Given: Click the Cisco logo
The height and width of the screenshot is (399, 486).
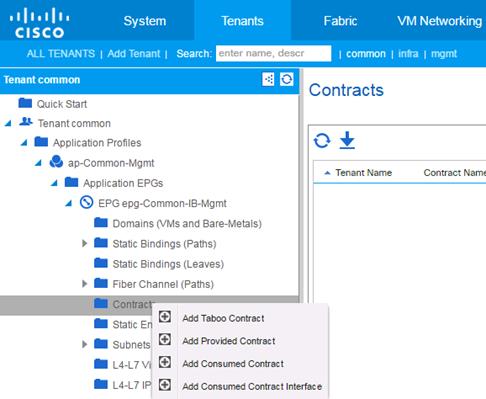Looking at the screenshot, I should point(39,23).
